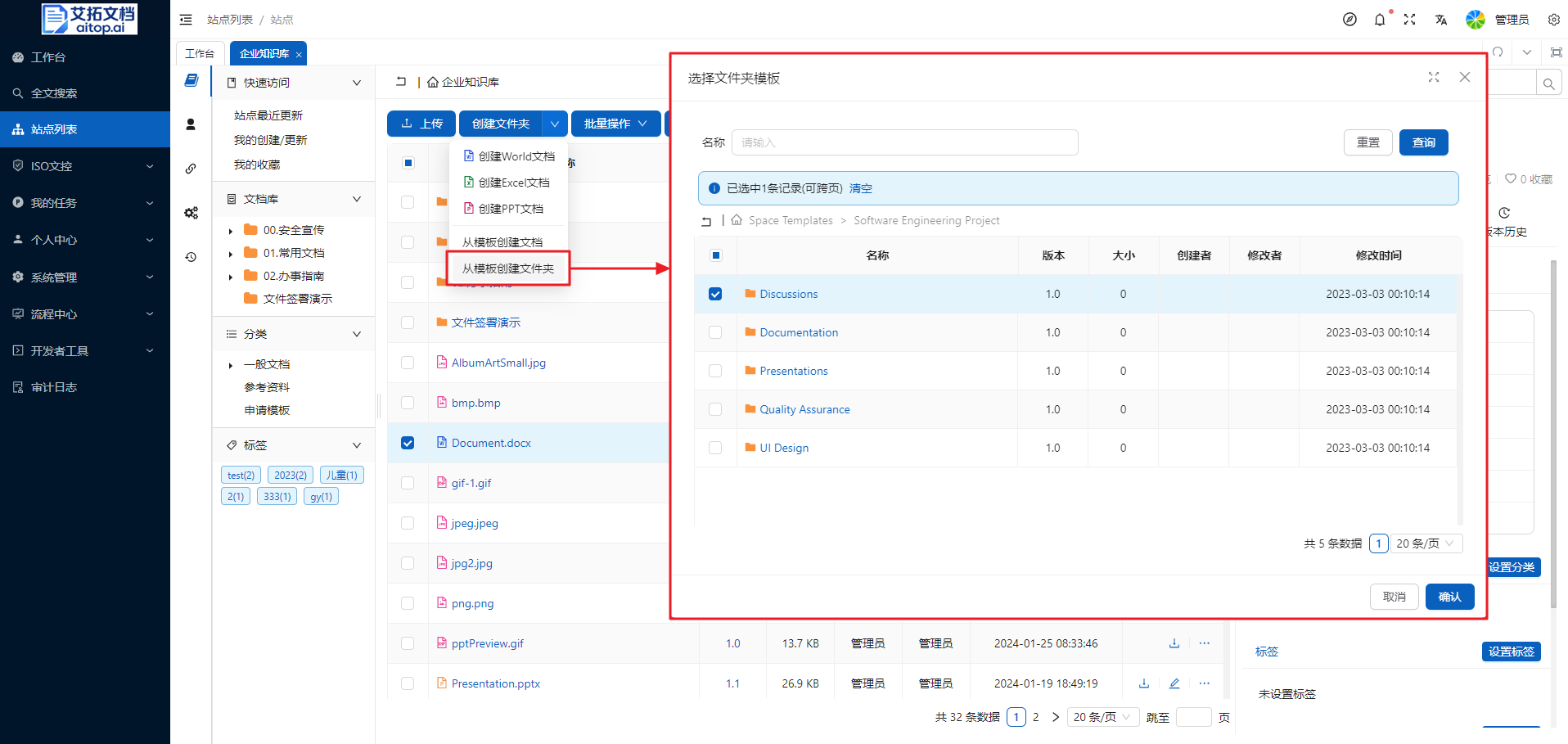Check the Documentation folder checkbox
This screenshot has height=744, width=1568.
(x=715, y=332)
